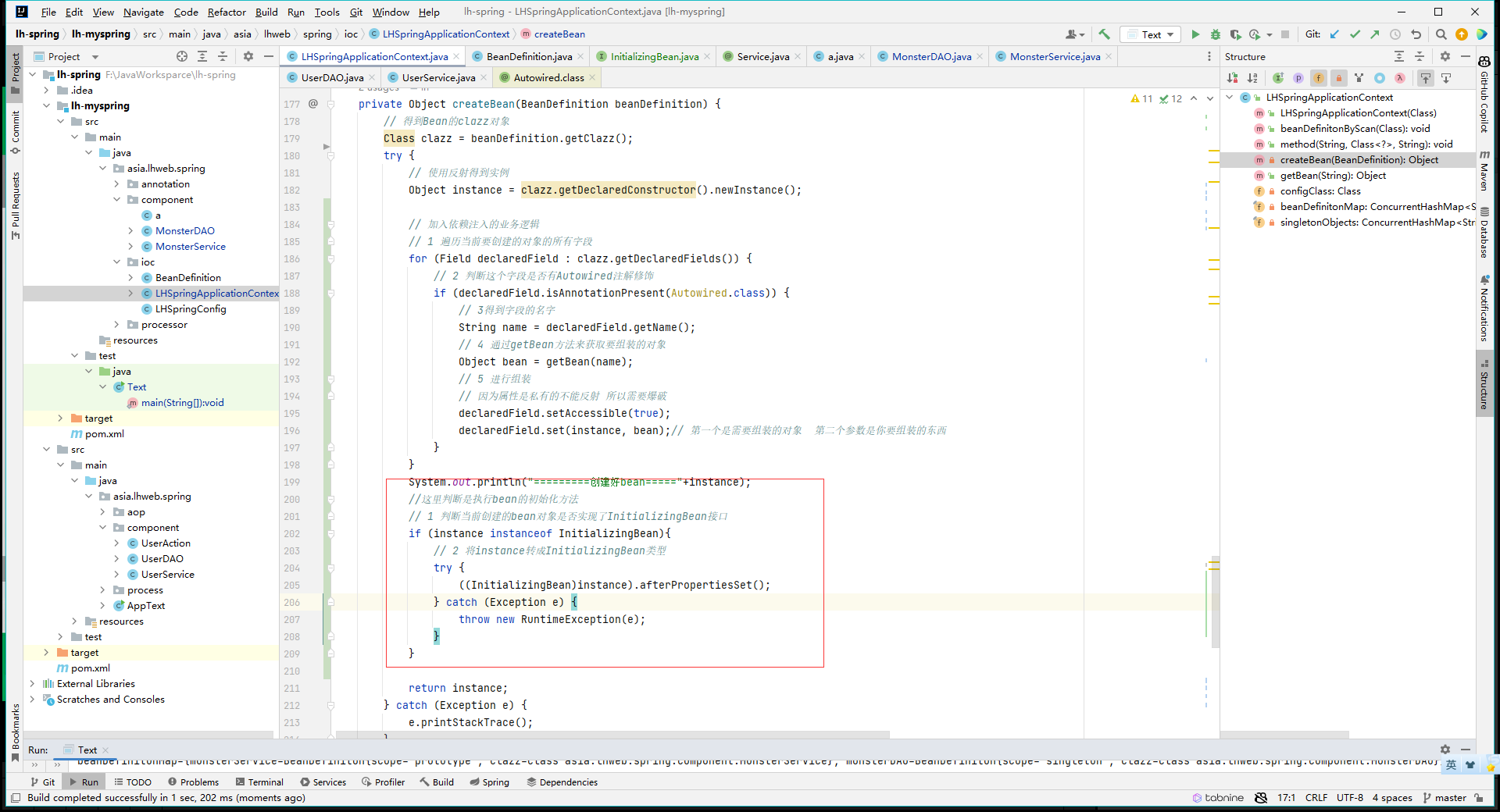1500x812 pixels.
Task: Select pom.xml under lh-myspring
Action: (104, 434)
